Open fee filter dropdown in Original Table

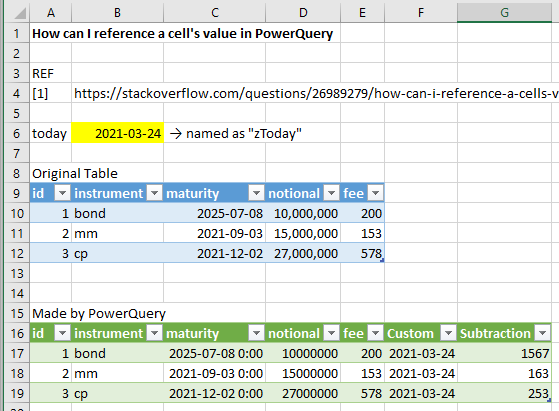click(375, 193)
